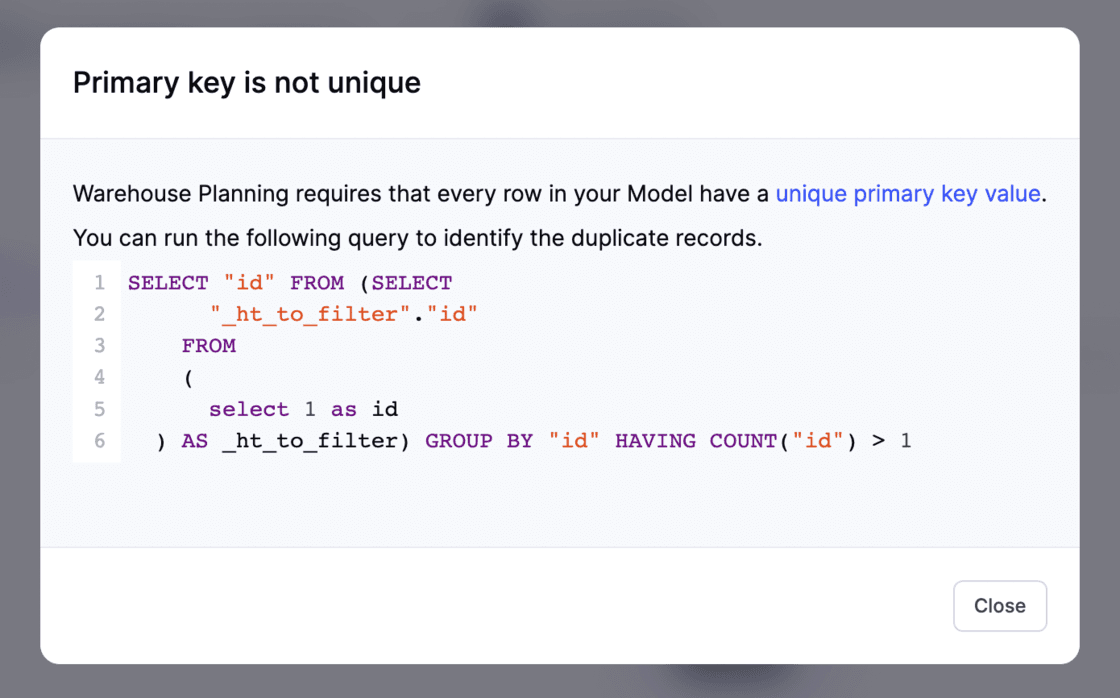Click the "AS _ht_to_filter" alias text
This screenshot has width=1120, height=698.
[289, 440]
